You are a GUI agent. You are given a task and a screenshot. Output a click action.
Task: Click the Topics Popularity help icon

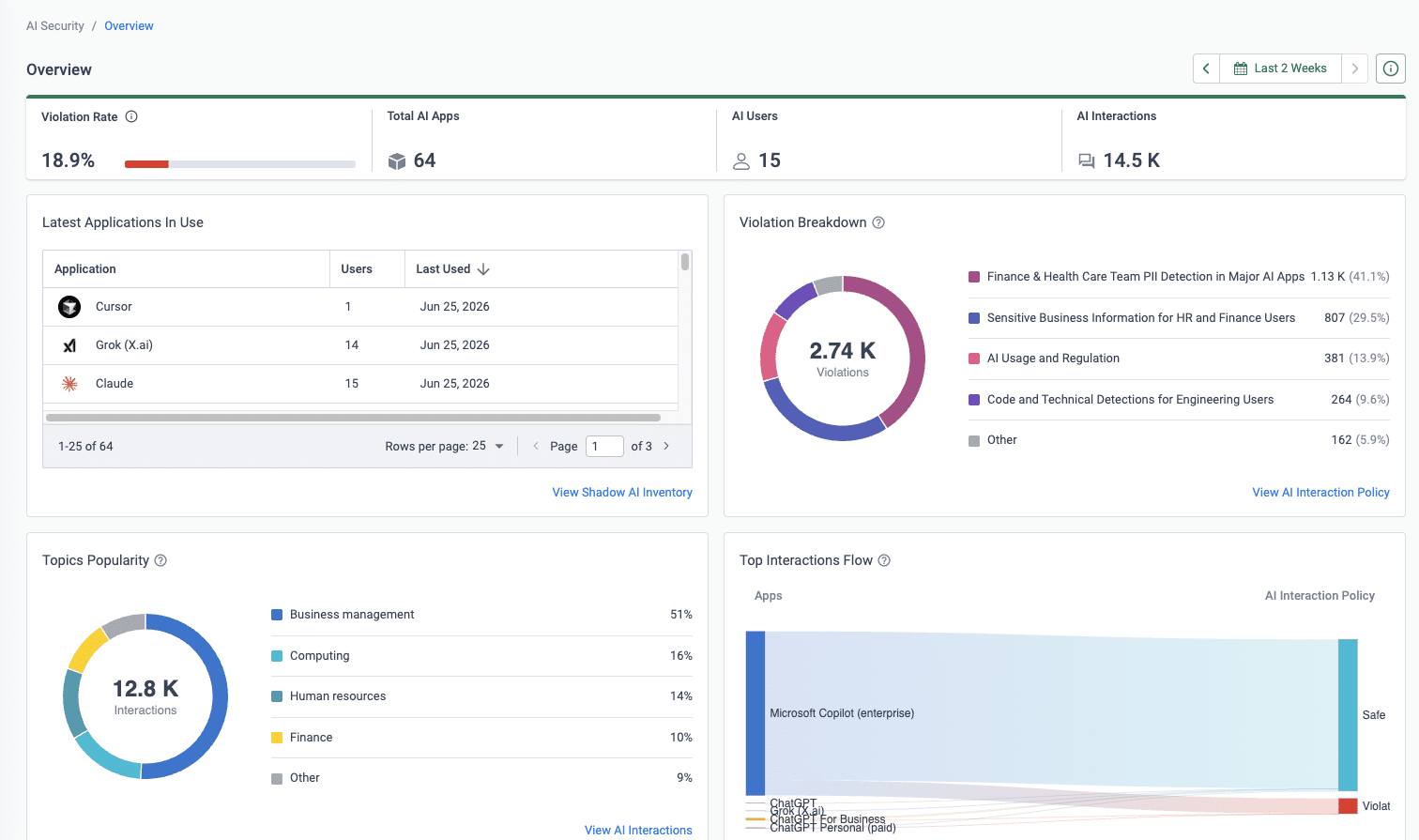[x=160, y=560]
